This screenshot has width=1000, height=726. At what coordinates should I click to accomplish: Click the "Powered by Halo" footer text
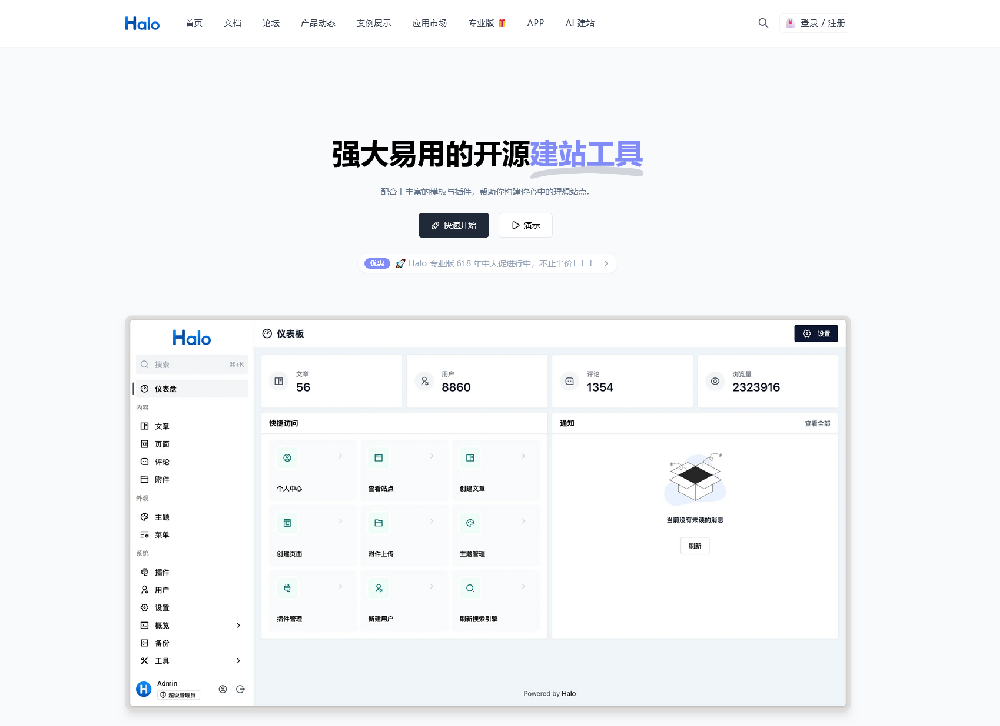click(x=550, y=693)
